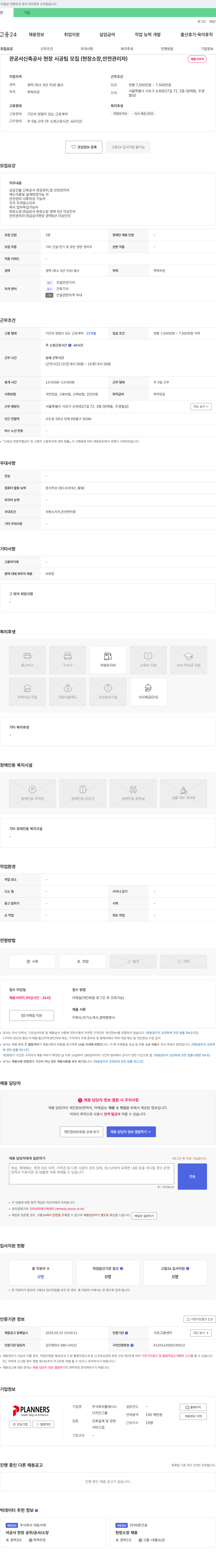This screenshot has height=1568, width=216.
Task: Click the 채용시까지 status badge
Action: point(197,59)
